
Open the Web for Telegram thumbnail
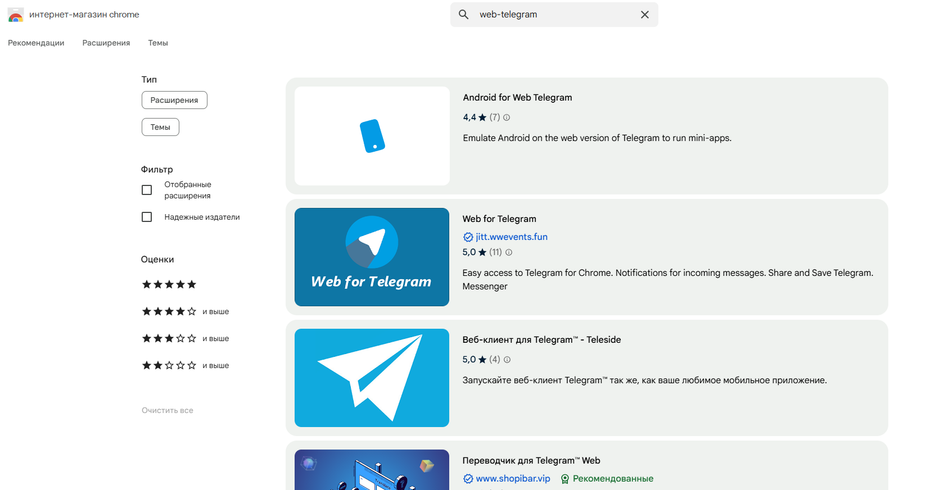pyautogui.click(x=372, y=257)
